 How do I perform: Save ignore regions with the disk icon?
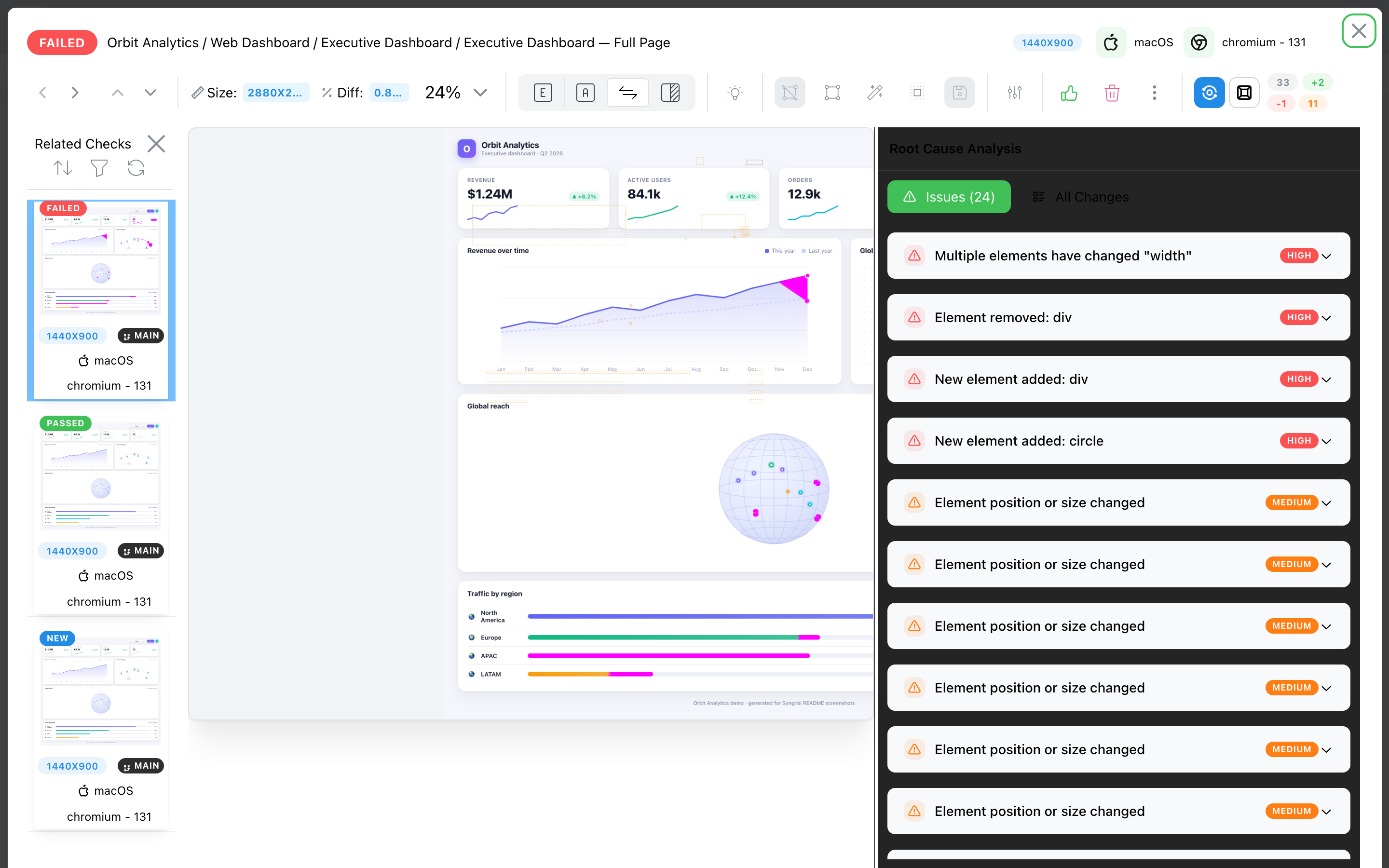coord(960,93)
